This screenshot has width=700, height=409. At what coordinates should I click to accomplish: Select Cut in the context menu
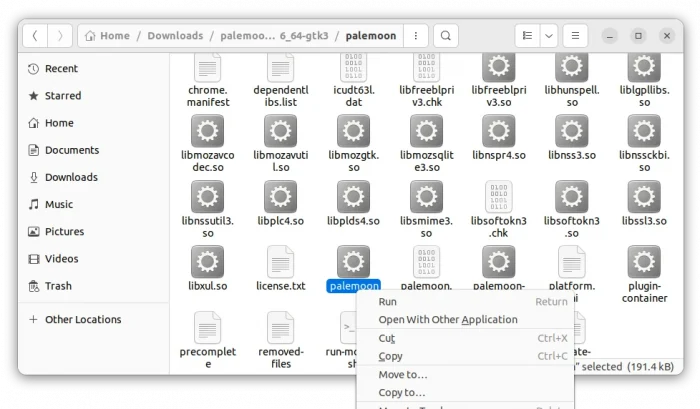point(387,338)
